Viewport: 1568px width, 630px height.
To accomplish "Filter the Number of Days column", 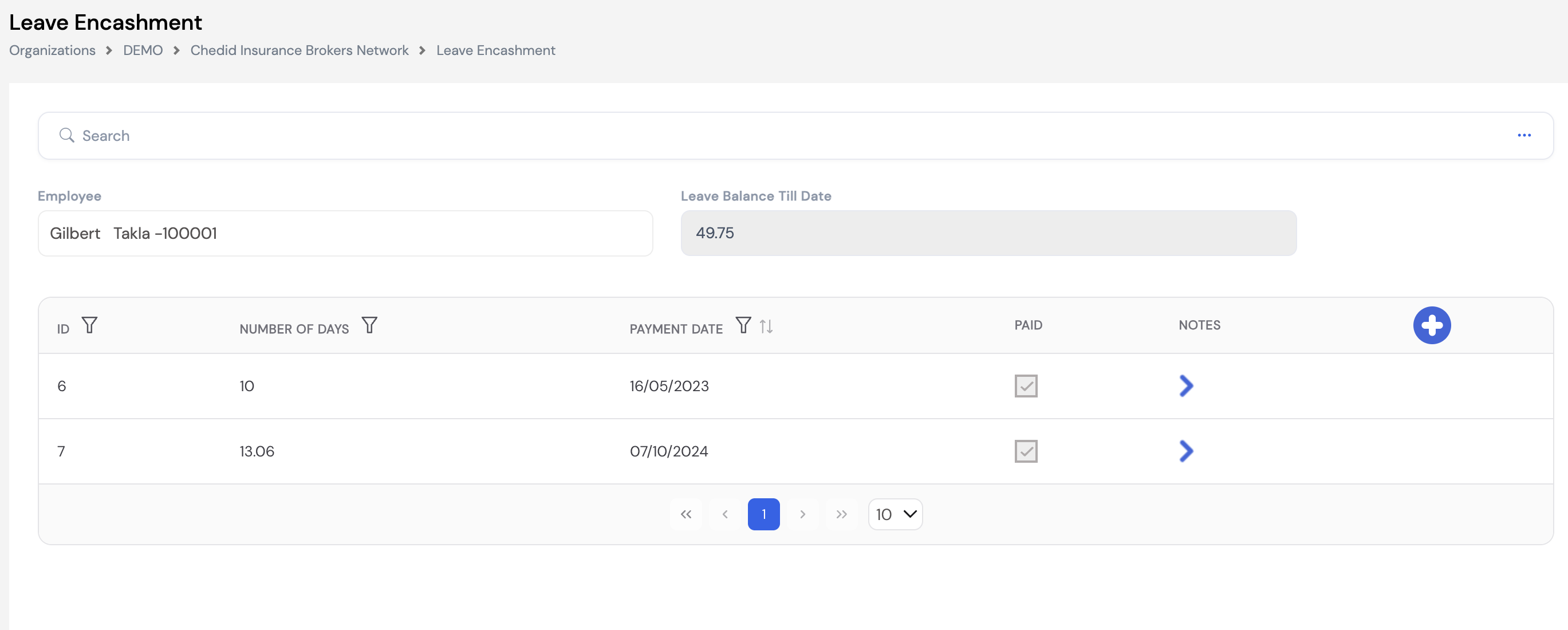I will coord(369,325).
